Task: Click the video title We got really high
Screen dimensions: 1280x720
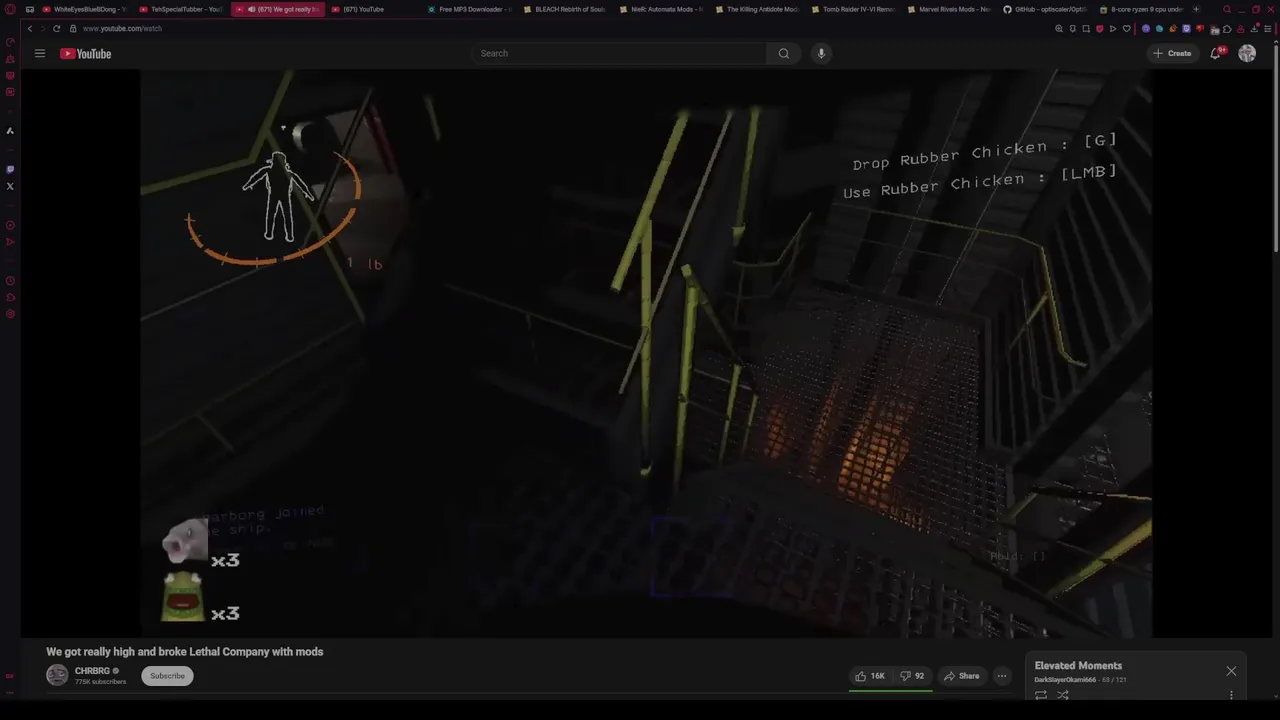Action: point(185,652)
